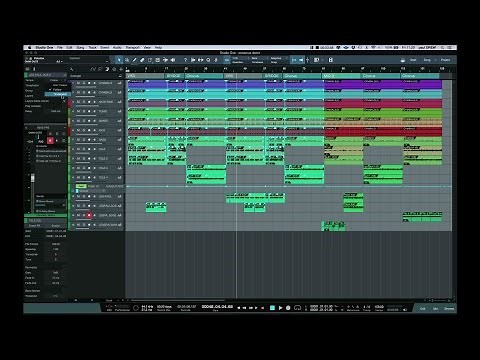The image size is (480, 360).
Task: Open the wrench track list options
Action: tap(72, 69)
